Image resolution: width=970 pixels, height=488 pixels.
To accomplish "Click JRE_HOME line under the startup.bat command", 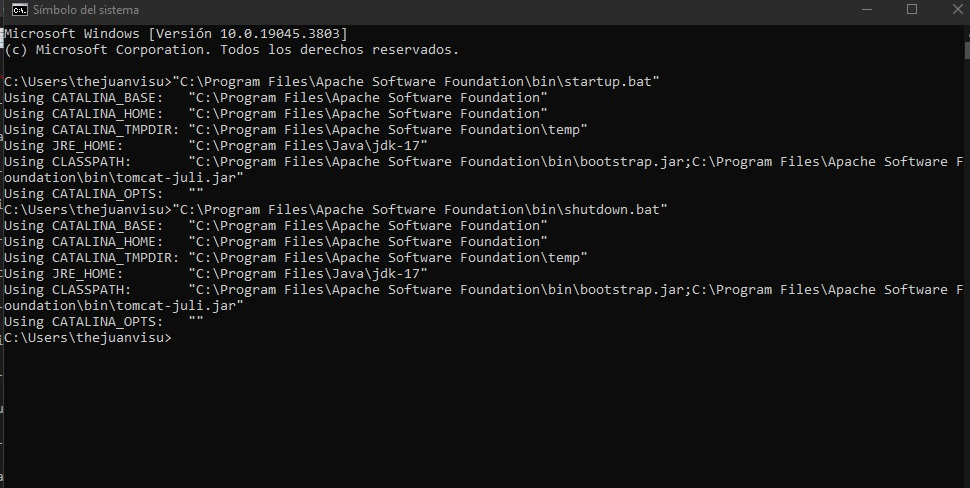I will [x=216, y=145].
